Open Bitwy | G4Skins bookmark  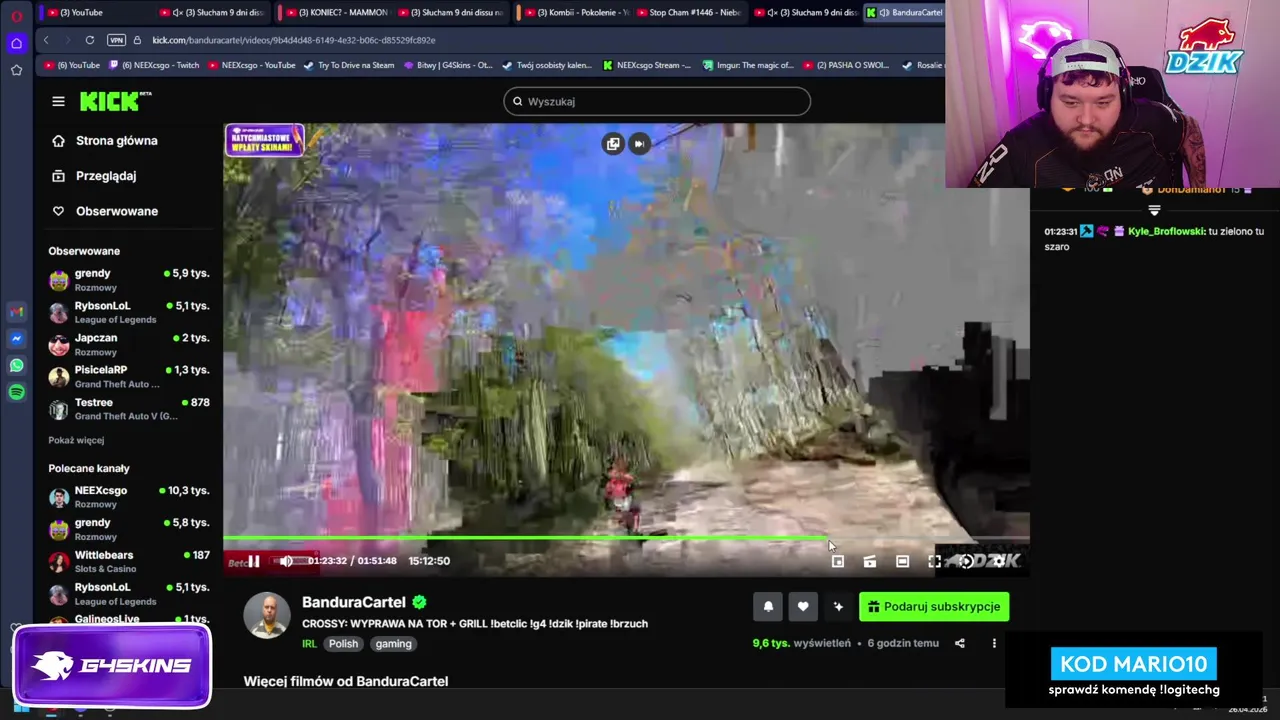(x=448, y=65)
